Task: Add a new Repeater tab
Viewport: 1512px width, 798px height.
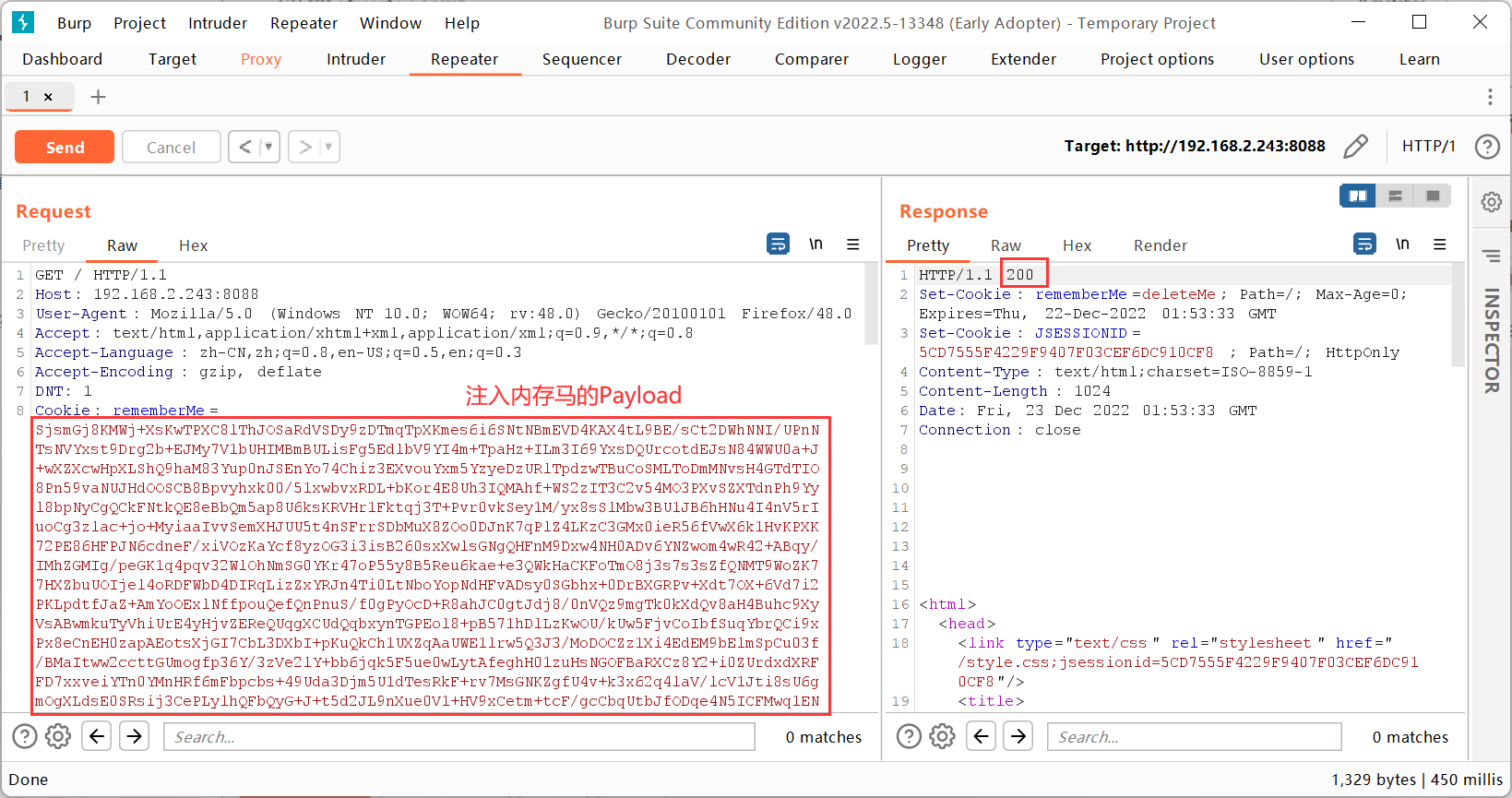Action: coord(98,97)
